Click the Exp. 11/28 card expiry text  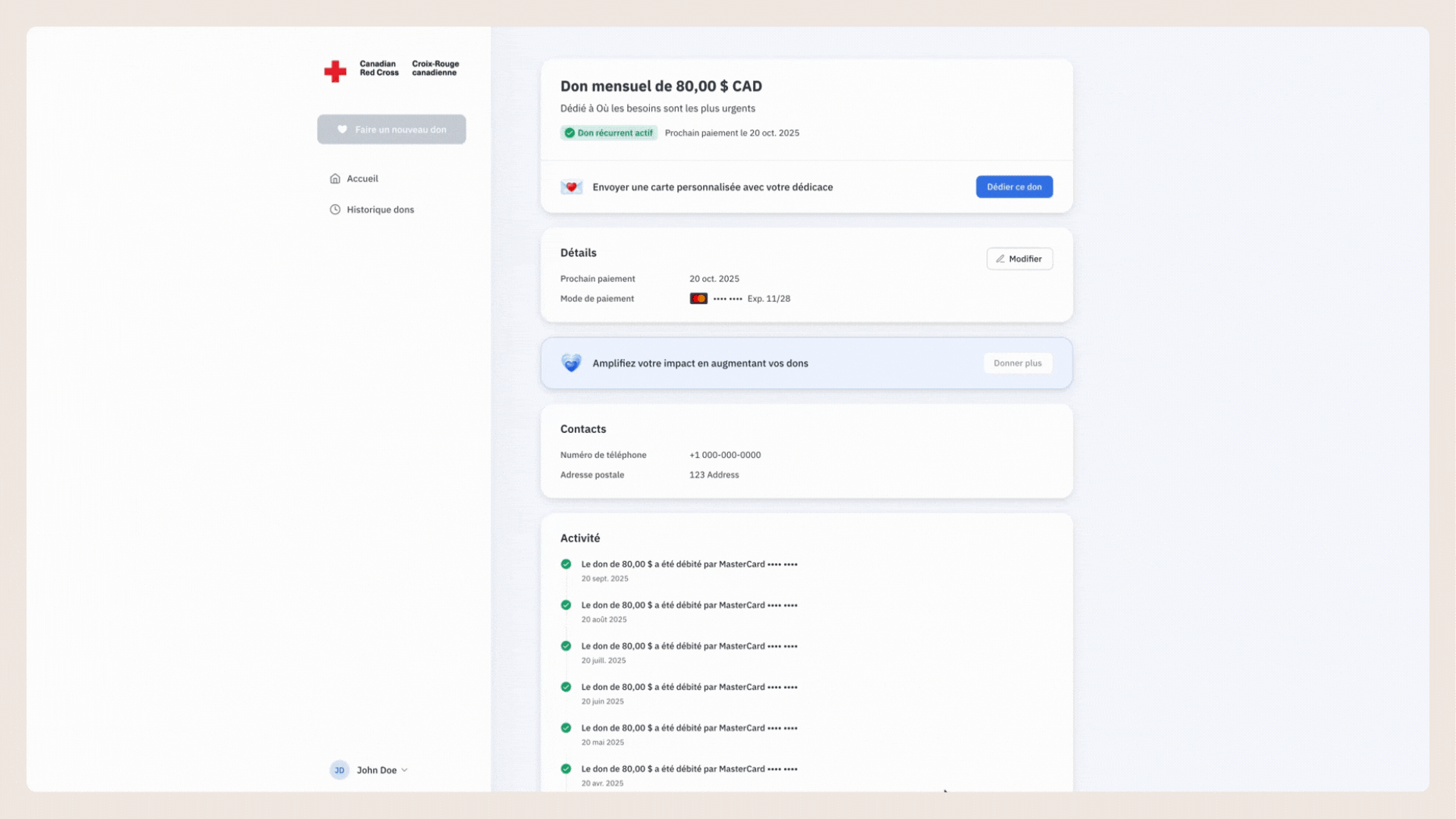(x=768, y=299)
